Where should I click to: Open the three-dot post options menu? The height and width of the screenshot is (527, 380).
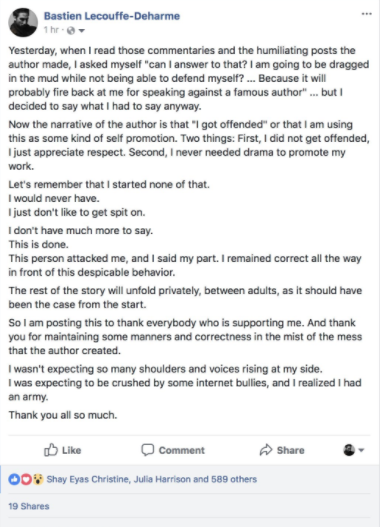(x=366, y=14)
